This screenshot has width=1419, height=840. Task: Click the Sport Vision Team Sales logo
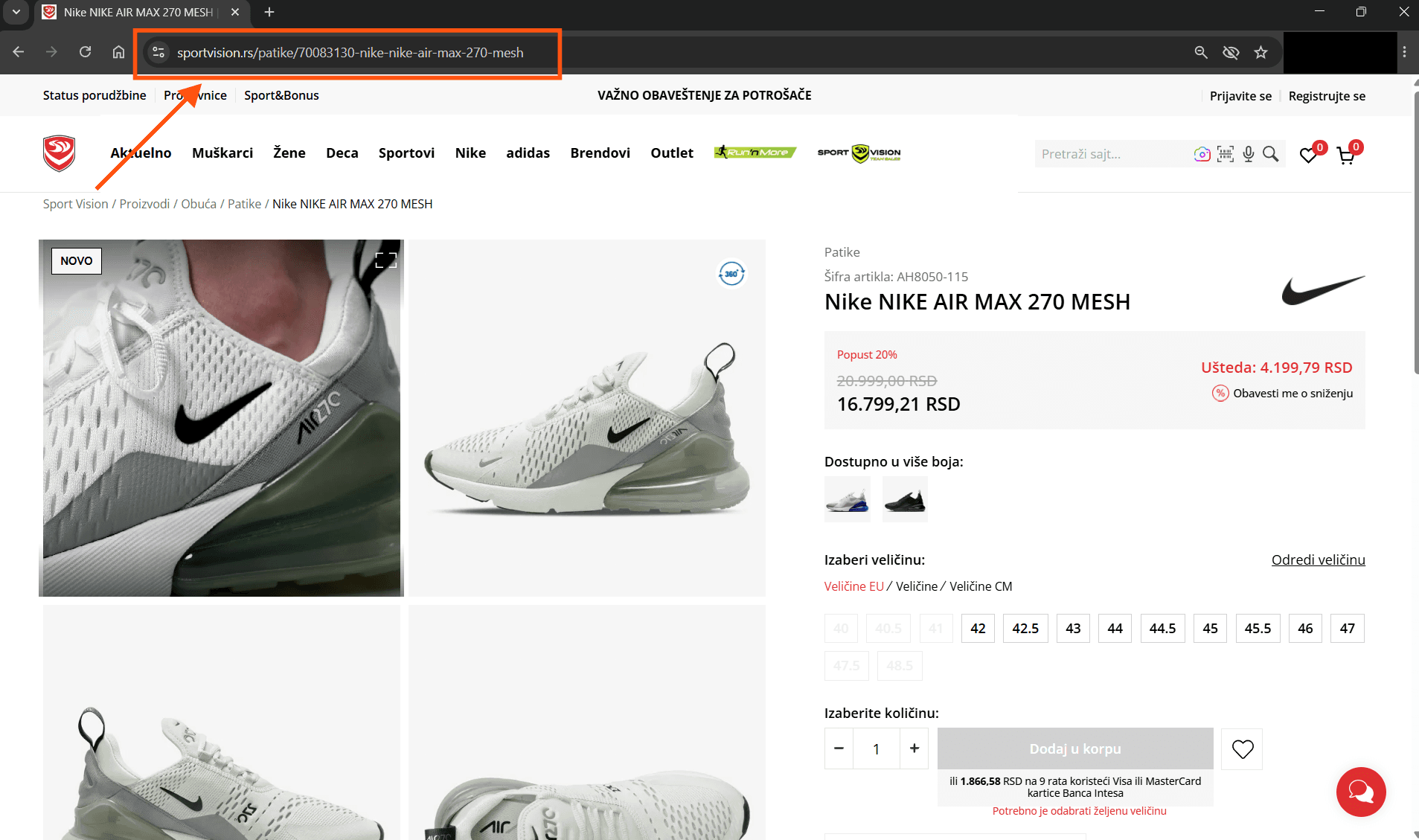tap(859, 153)
